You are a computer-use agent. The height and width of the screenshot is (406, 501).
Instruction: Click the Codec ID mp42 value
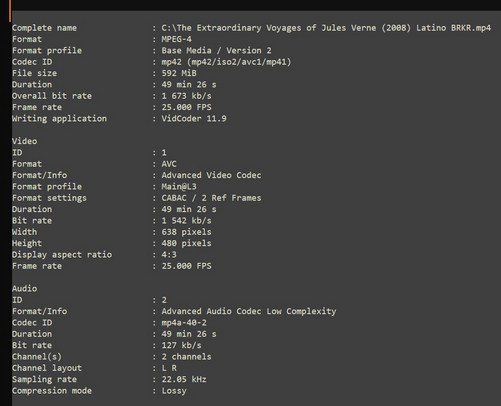[x=226, y=62]
